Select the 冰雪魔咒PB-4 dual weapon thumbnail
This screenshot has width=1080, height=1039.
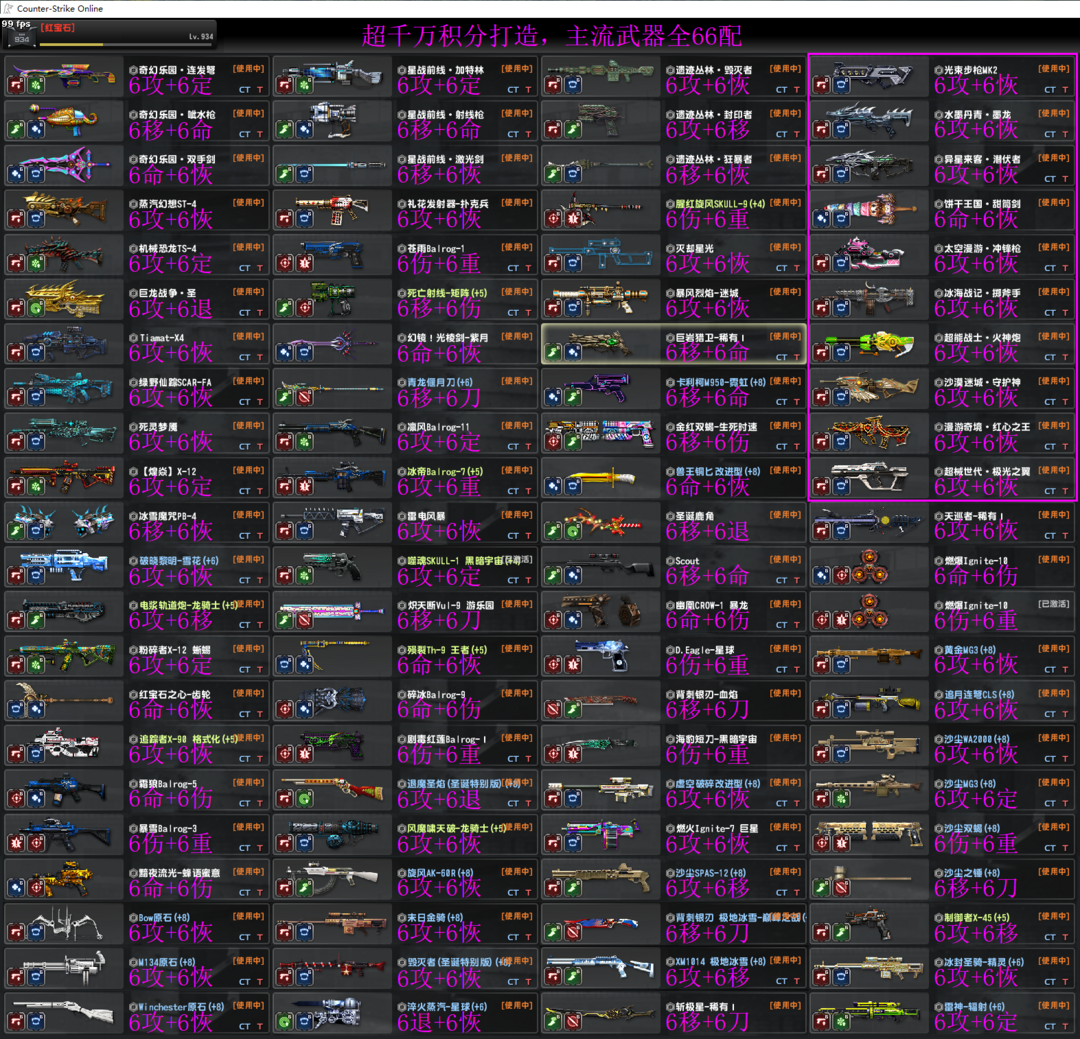point(64,522)
